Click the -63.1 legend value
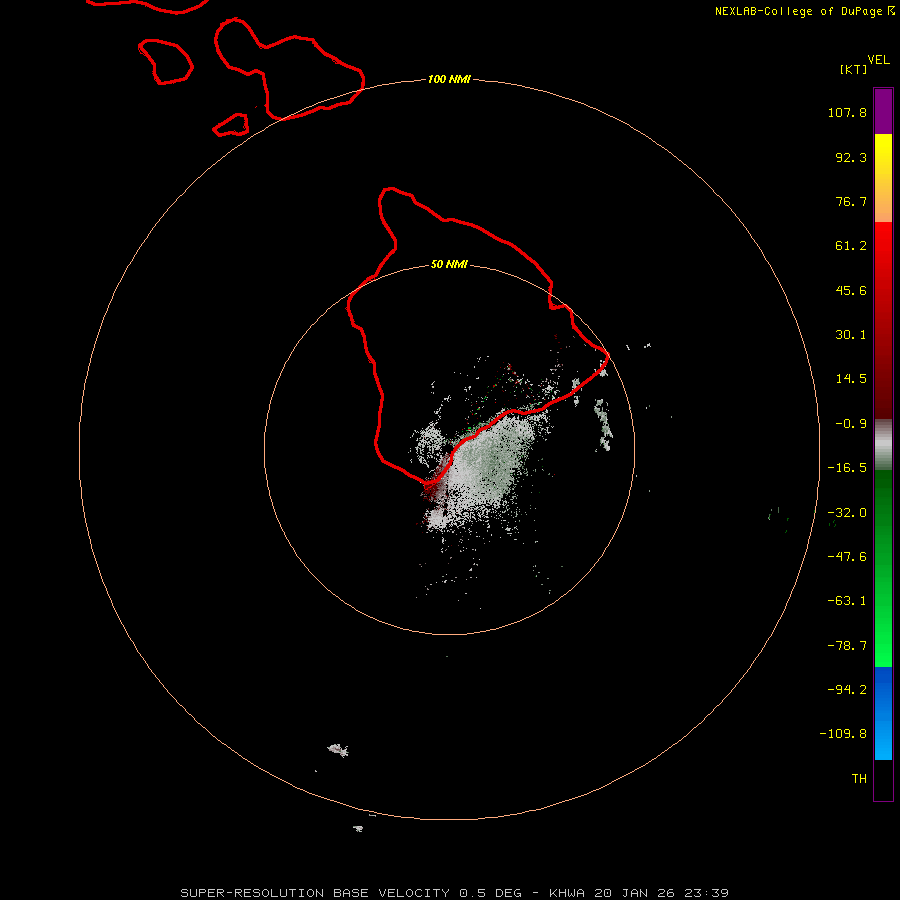 pyautogui.click(x=847, y=601)
